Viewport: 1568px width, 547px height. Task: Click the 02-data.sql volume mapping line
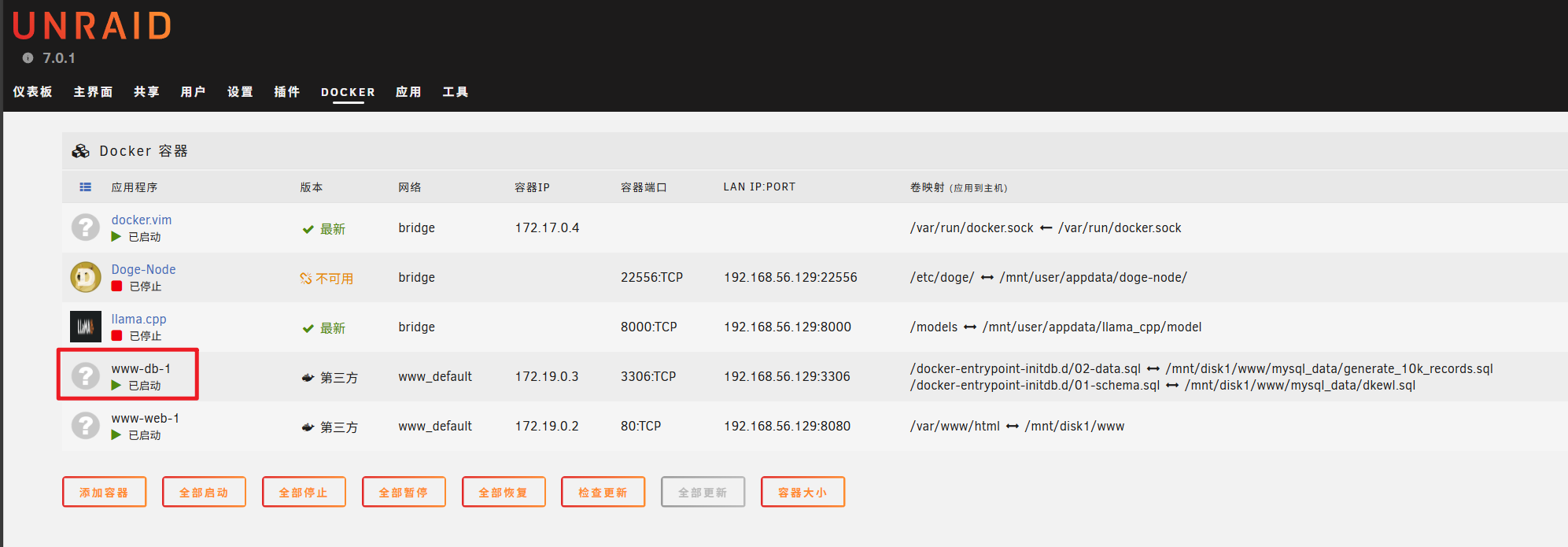pyautogui.click(x=1201, y=369)
